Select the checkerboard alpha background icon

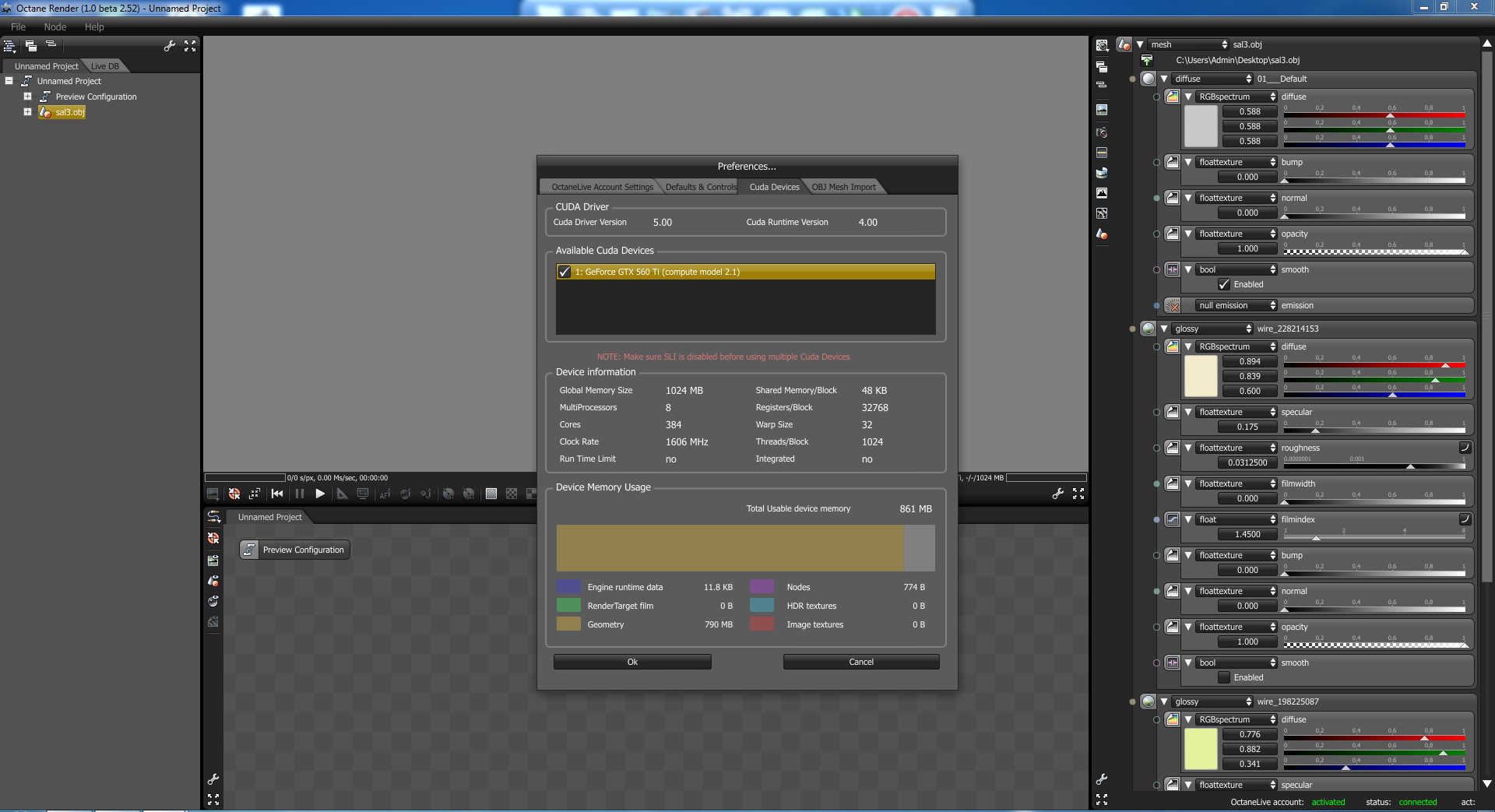click(x=512, y=494)
